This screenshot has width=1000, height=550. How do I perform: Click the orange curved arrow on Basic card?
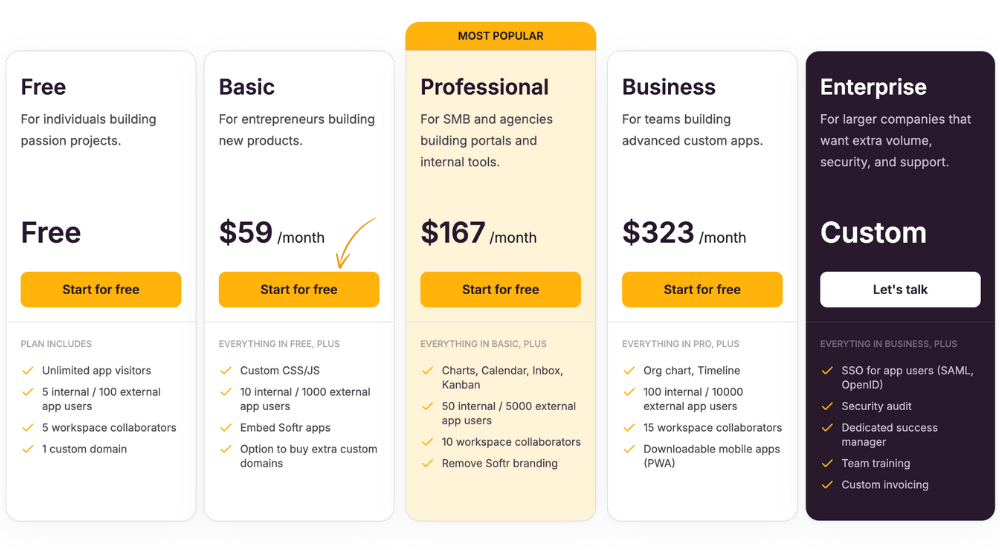[355, 242]
